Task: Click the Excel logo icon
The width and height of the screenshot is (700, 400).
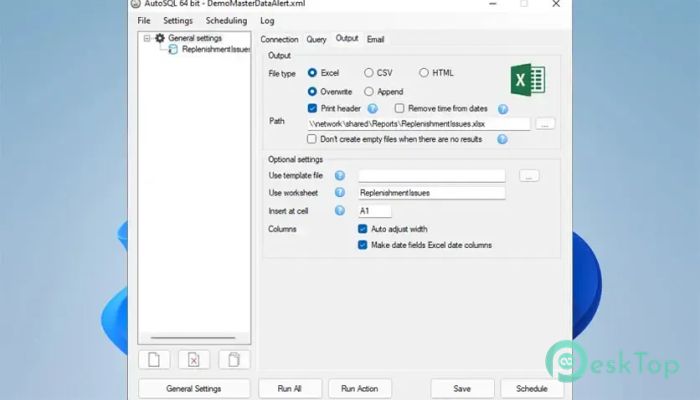Action: coord(528,80)
